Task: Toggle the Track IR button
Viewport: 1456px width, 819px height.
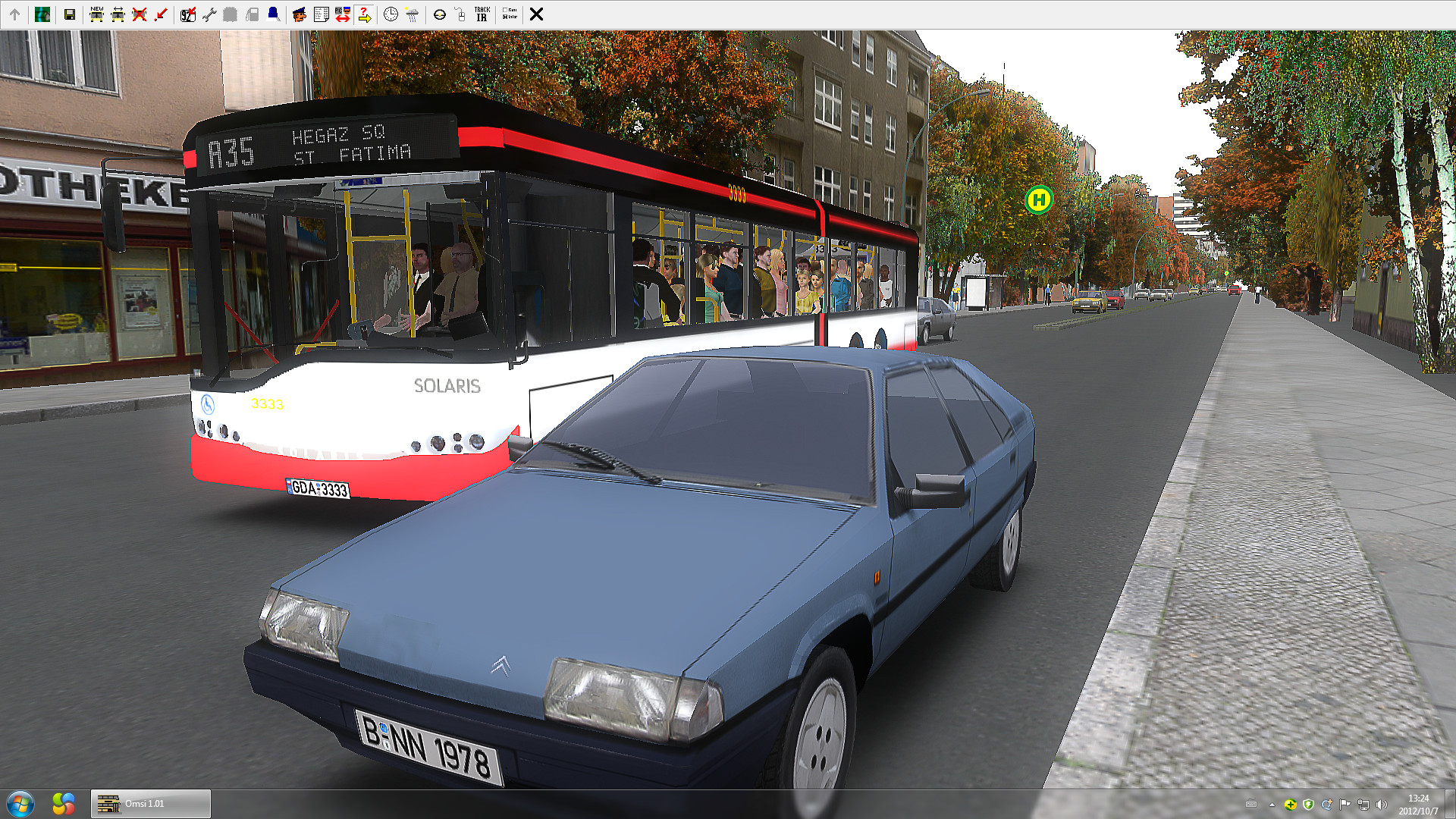Action: click(x=482, y=14)
